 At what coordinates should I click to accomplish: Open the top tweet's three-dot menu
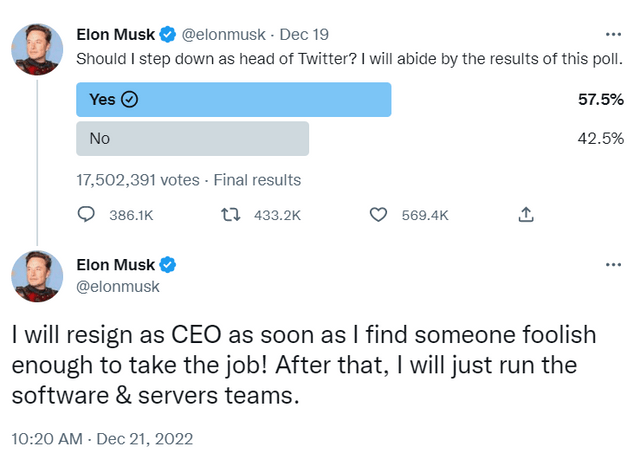pos(613,33)
